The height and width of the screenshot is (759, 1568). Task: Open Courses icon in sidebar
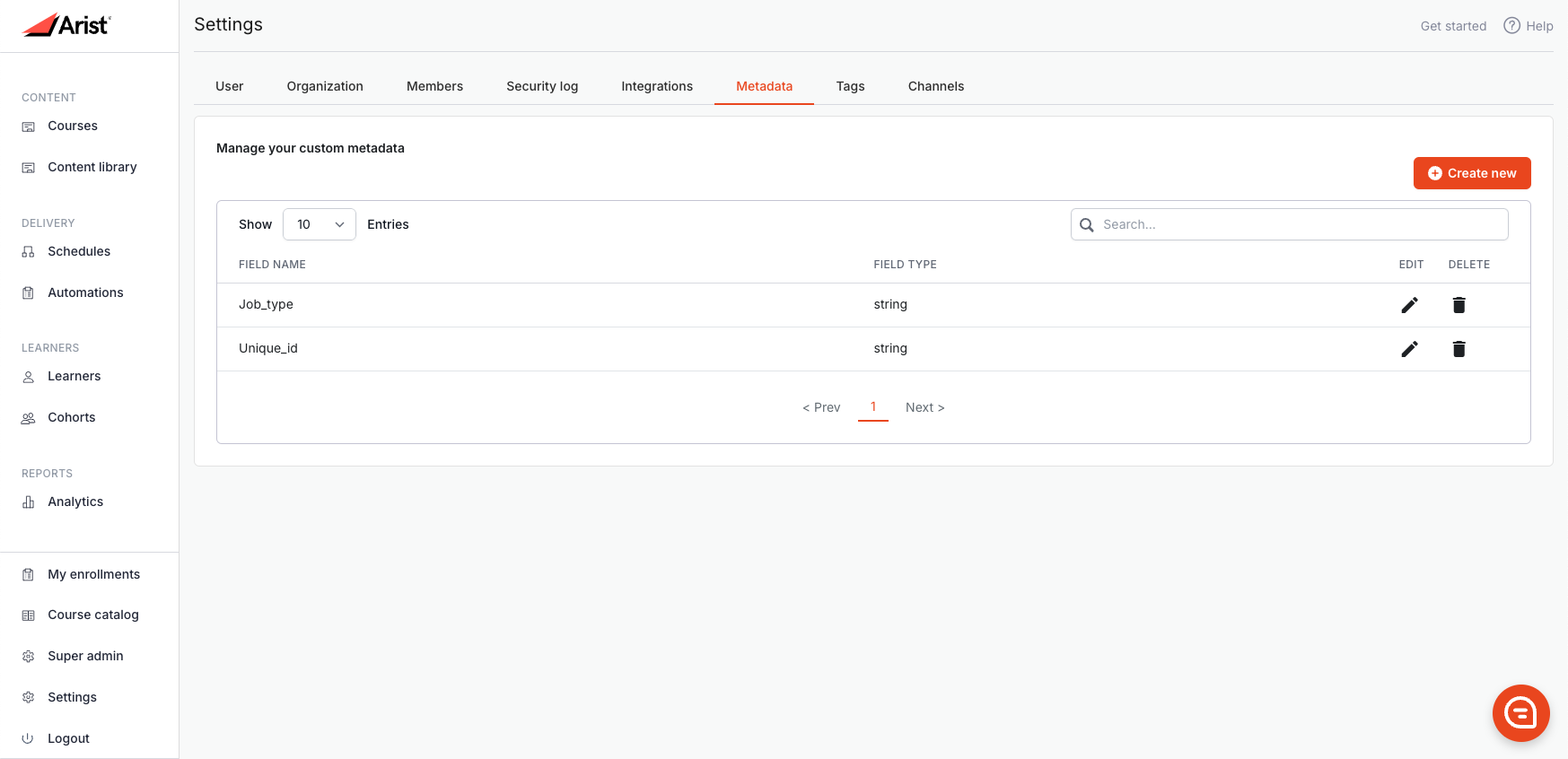click(x=29, y=126)
